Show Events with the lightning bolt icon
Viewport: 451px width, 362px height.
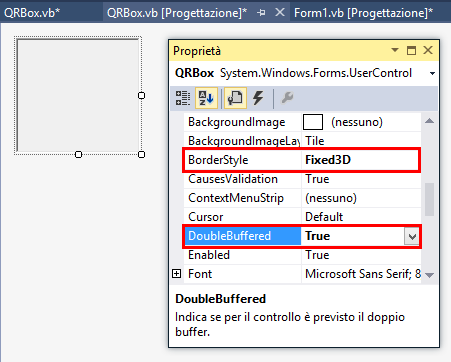[x=258, y=98]
